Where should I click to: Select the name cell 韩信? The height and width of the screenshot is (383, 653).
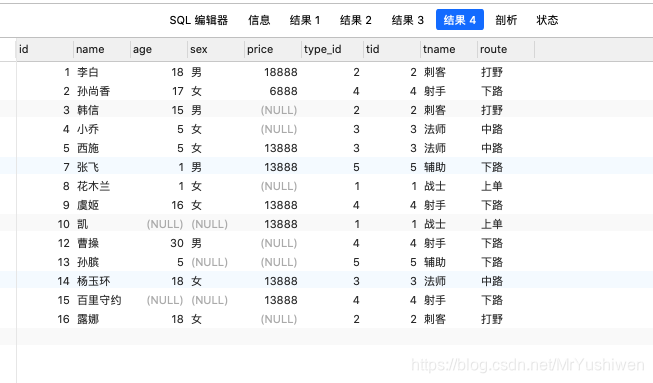coord(88,110)
